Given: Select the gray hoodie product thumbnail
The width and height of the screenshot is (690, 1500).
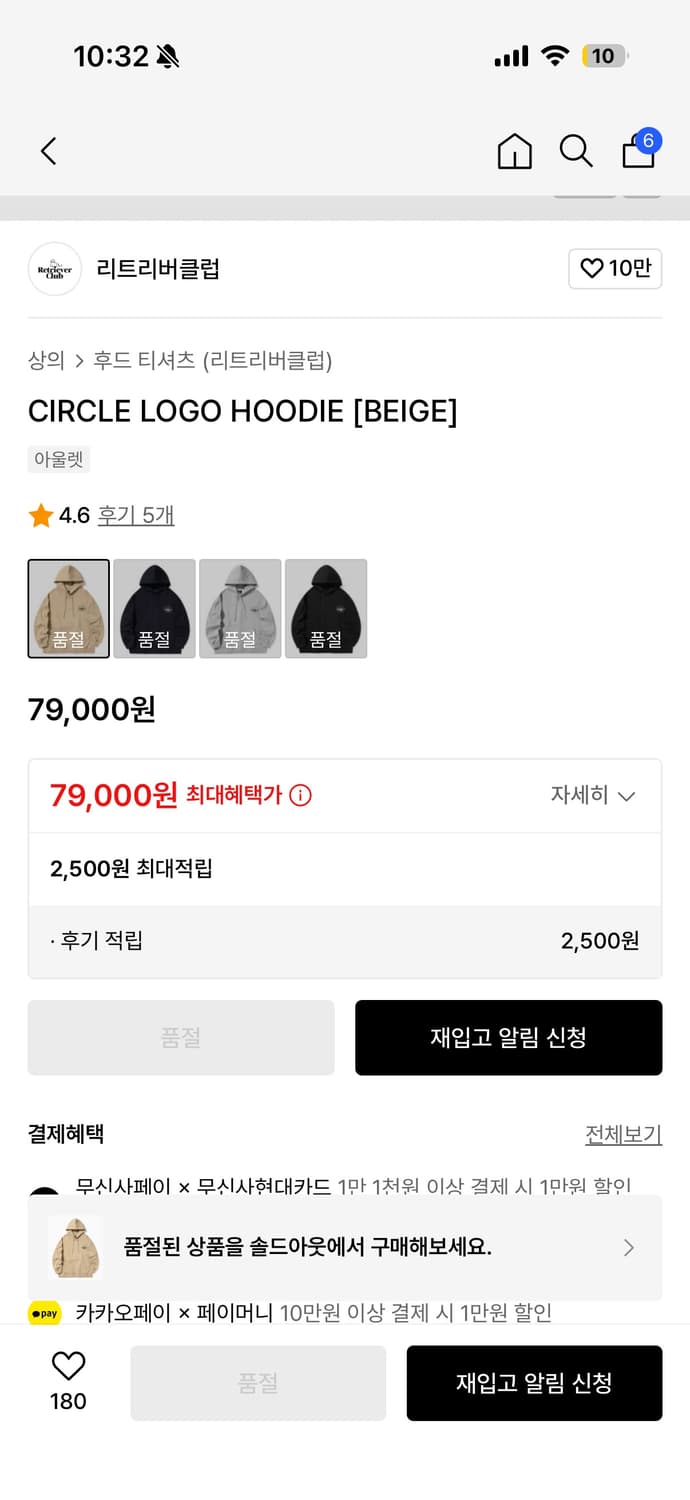Looking at the screenshot, I should [x=240, y=608].
